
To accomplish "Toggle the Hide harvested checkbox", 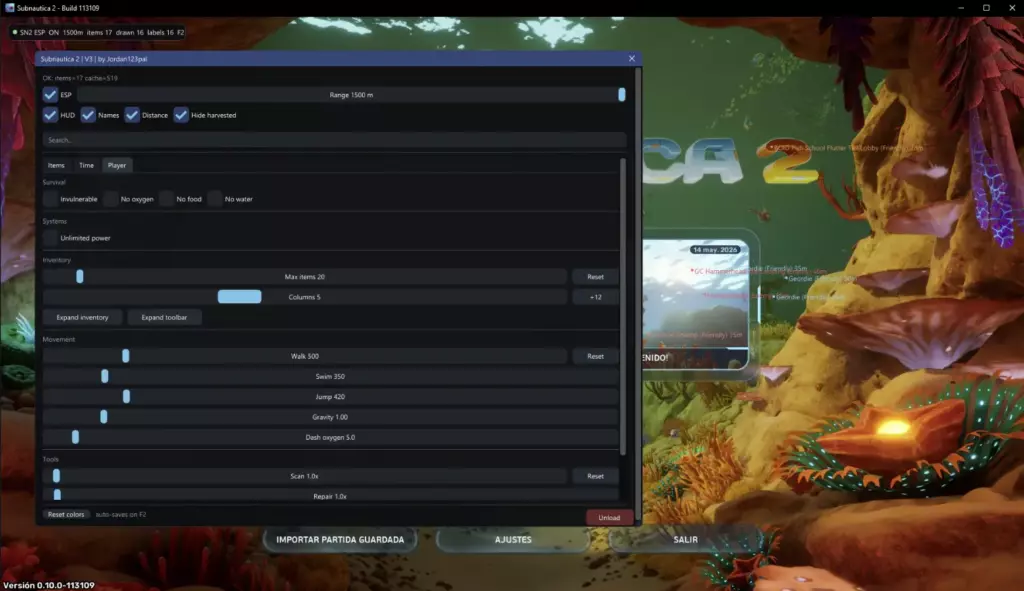I will pyautogui.click(x=181, y=115).
